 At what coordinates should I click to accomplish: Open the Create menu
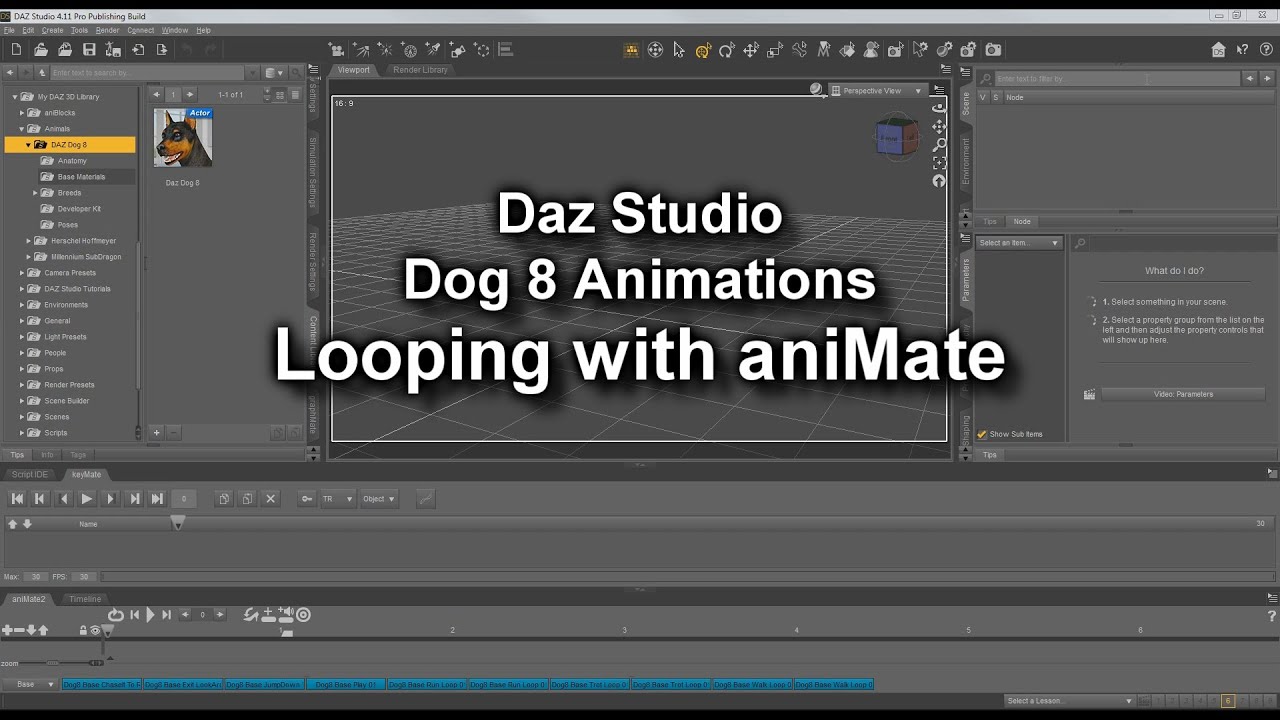coord(52,30)
